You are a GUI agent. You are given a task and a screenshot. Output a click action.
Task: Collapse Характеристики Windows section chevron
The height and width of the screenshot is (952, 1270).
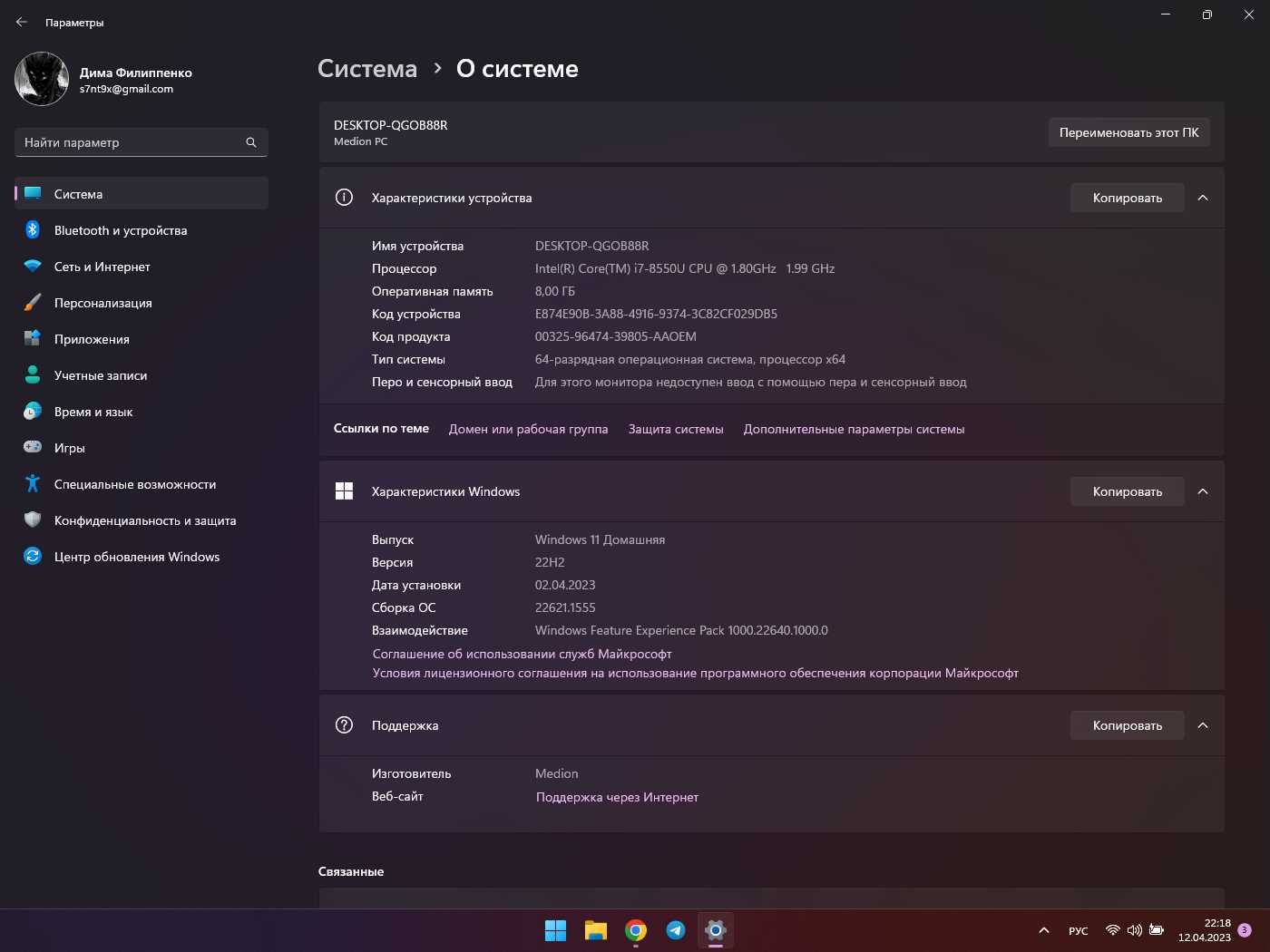tap(1203, 491)
